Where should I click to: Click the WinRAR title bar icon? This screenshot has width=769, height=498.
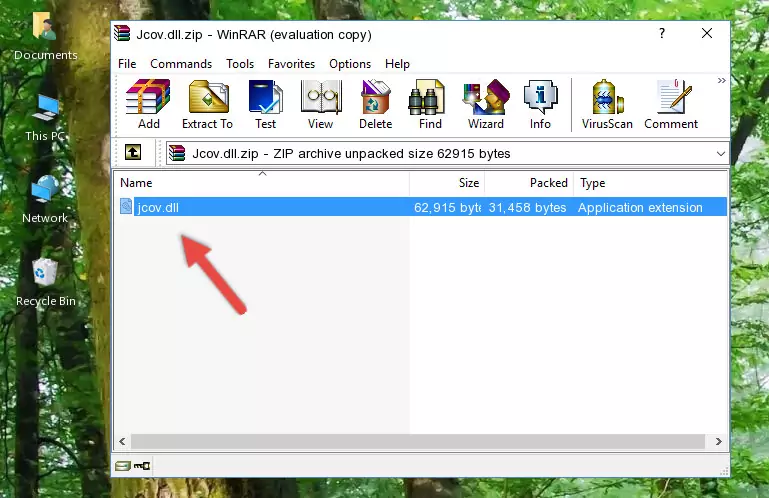(x=122, y=33)
